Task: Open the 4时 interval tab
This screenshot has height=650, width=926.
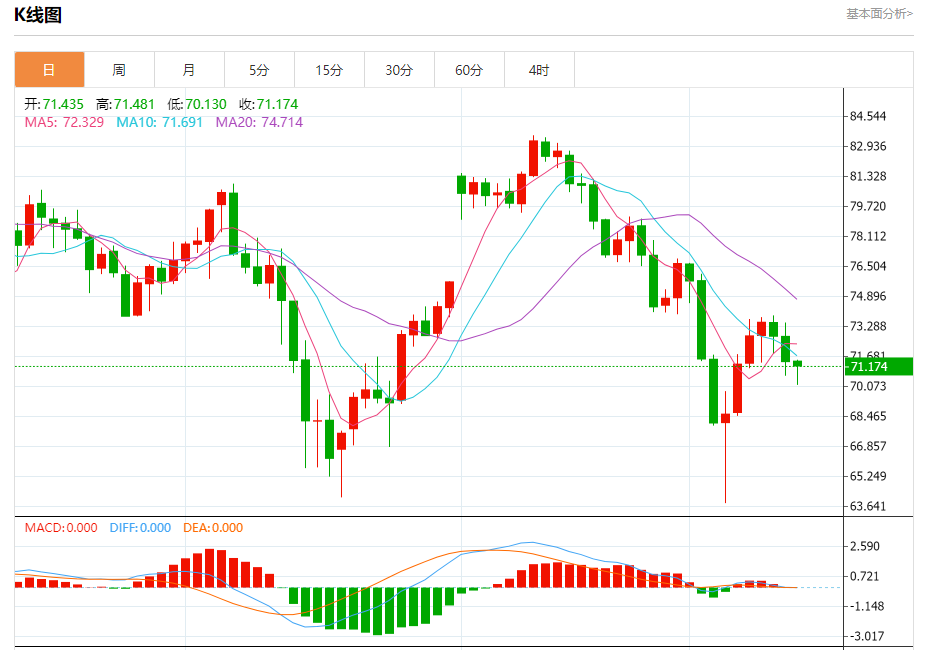Action: [x=539, y=70]
